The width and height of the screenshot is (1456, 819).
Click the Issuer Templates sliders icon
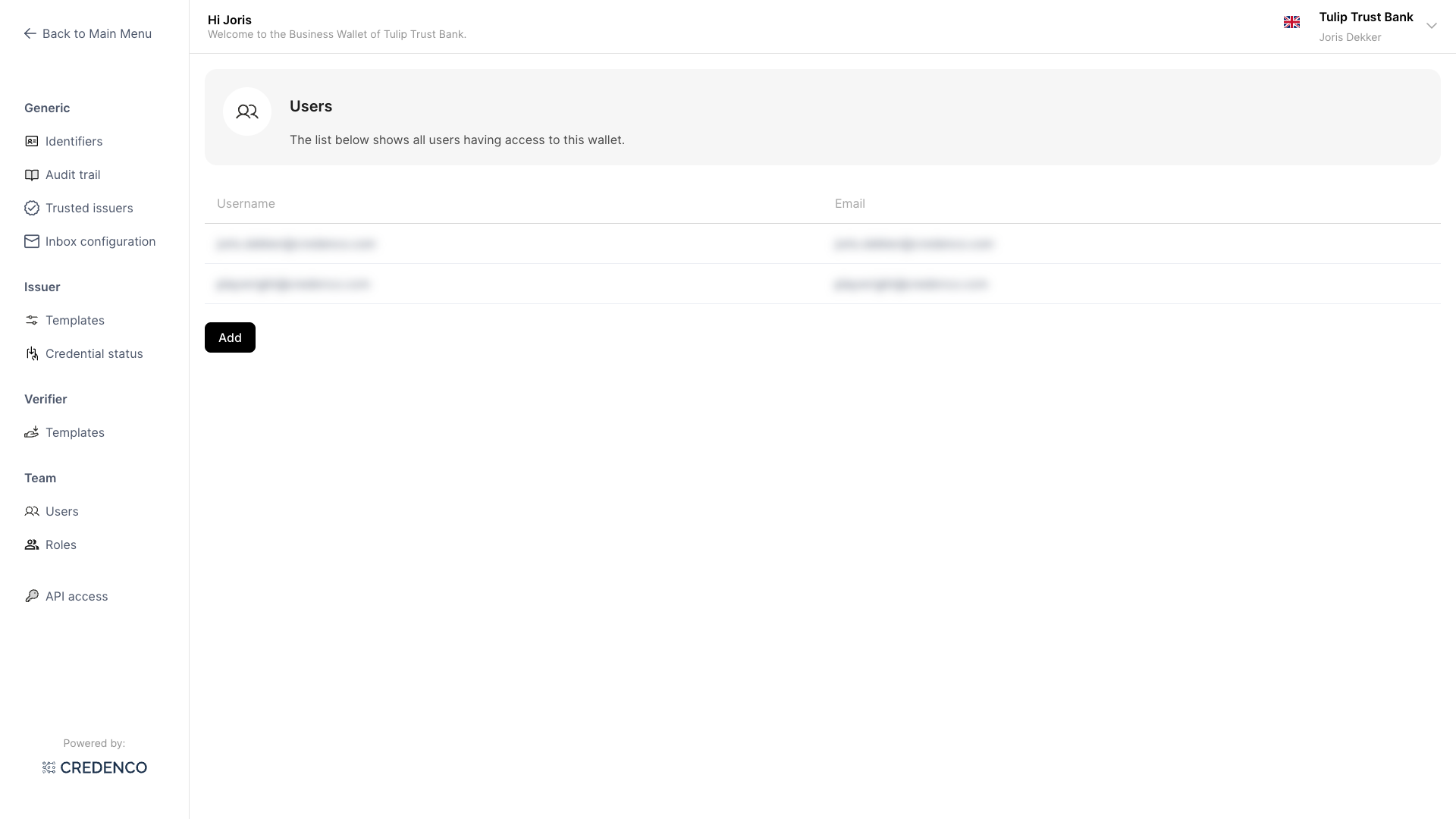tap(32, 321)
